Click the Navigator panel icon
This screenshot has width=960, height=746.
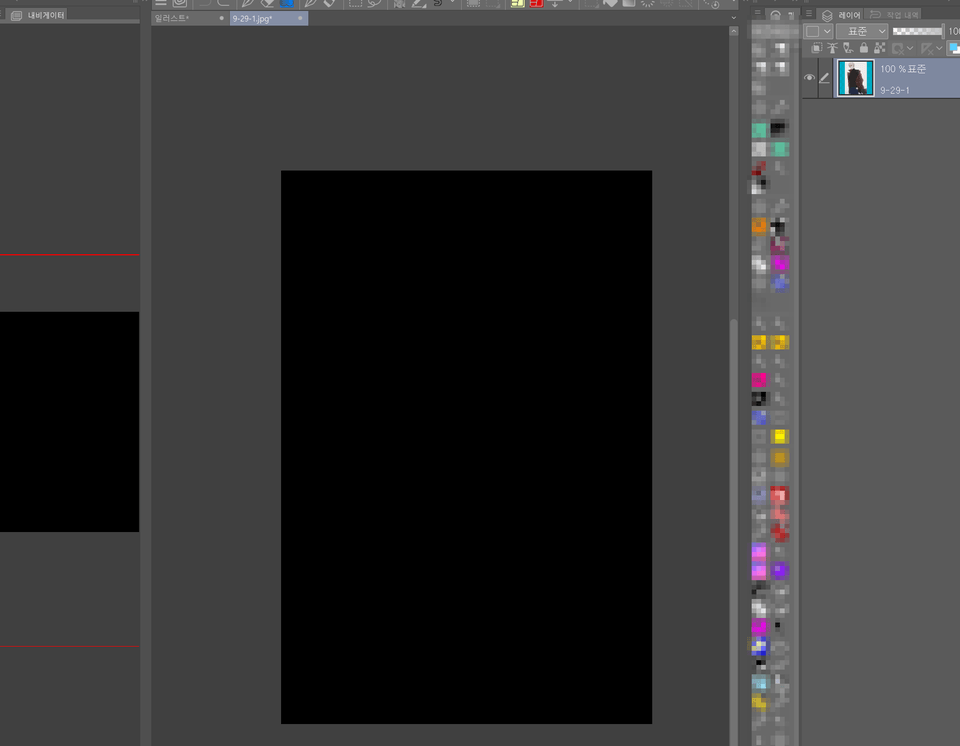tap(16, 15)
